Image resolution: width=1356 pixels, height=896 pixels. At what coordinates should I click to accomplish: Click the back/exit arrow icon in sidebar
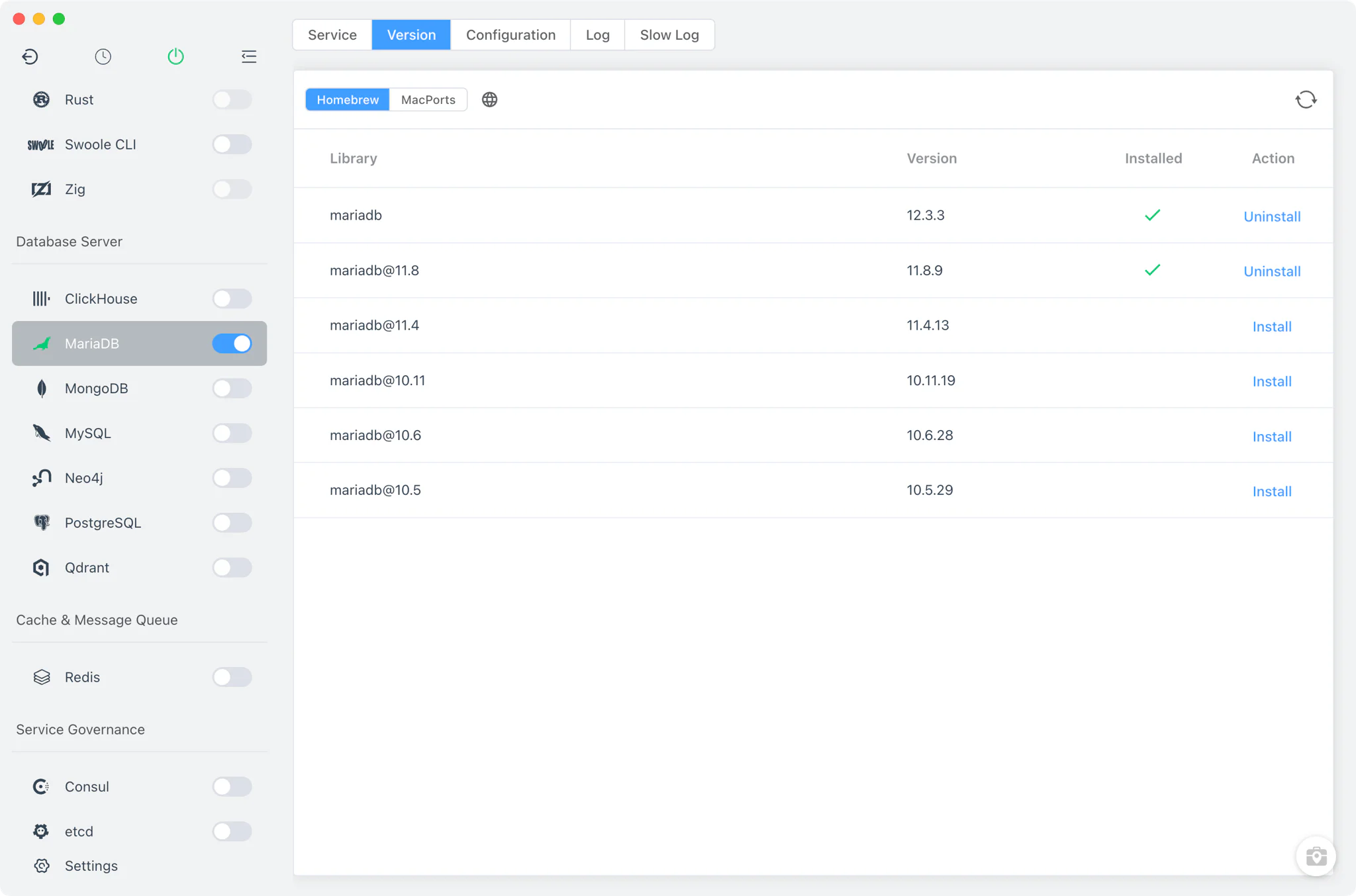pyautogui.click(x=30, y=56)
